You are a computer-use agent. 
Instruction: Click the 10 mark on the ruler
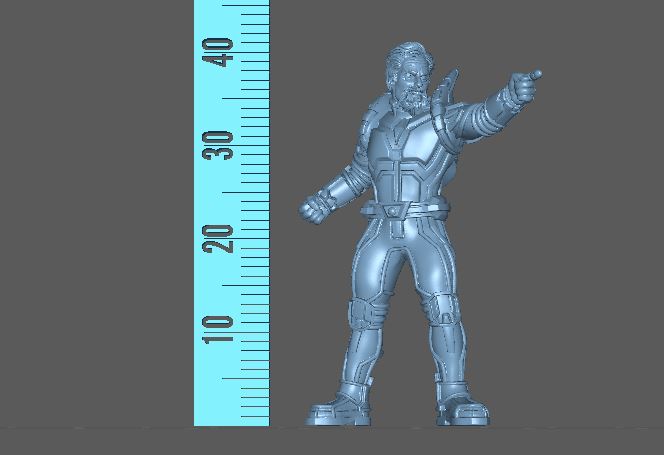(219, 329)
